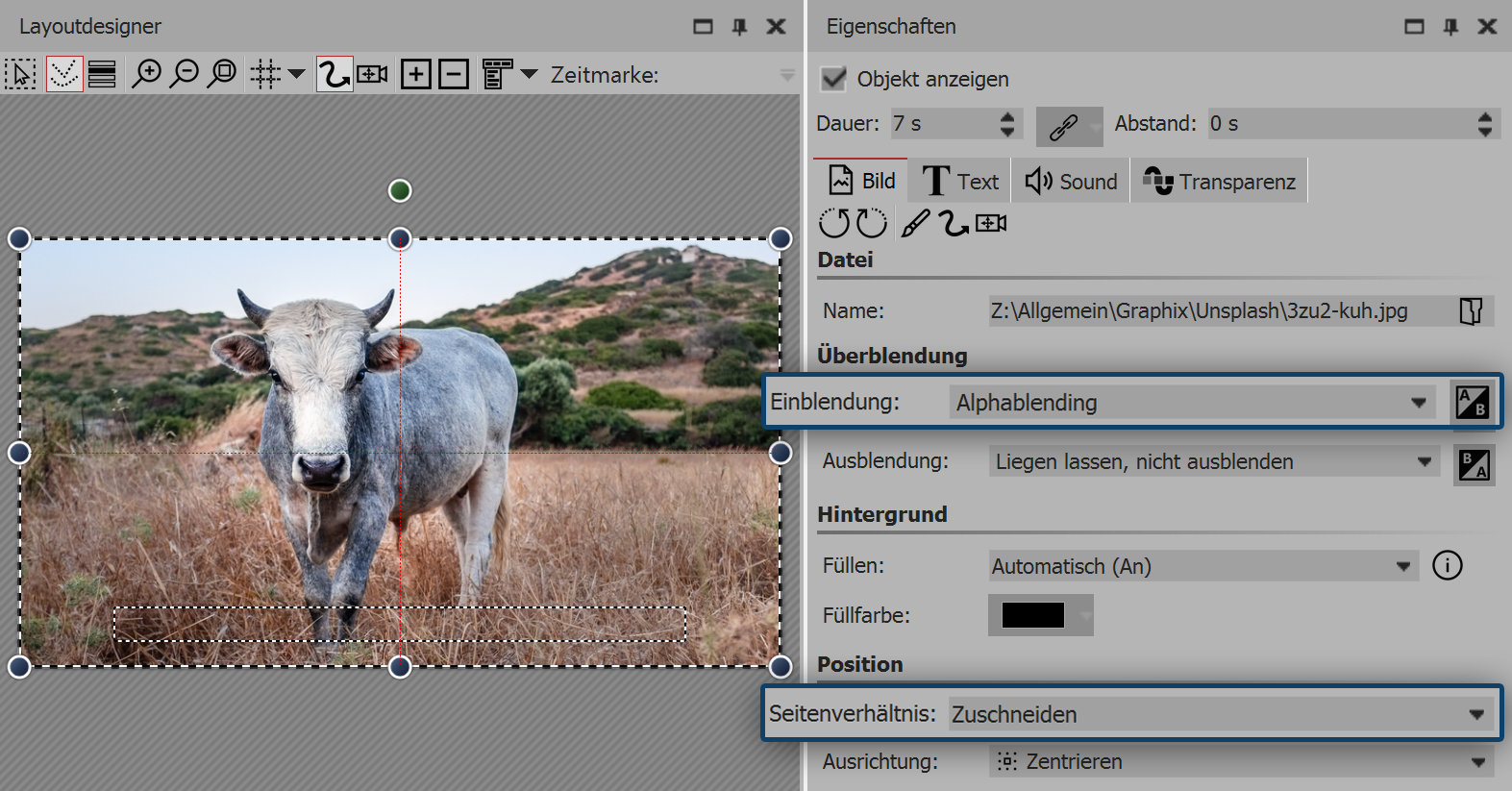Switch to the Sound tab
The width and height of the screenshot is (1512, 791).
tap(1071, 182)
